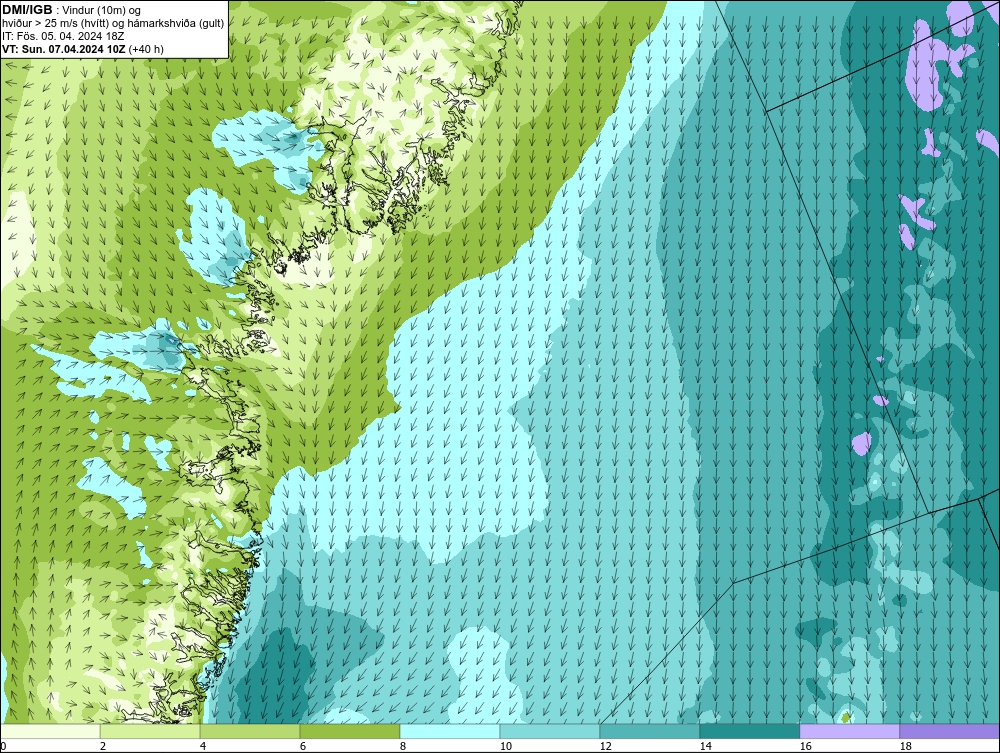Click the 16–18 m/s lavender swatch
The width and height of the screenshot is (1000, 753).
(x=849, y=731)
